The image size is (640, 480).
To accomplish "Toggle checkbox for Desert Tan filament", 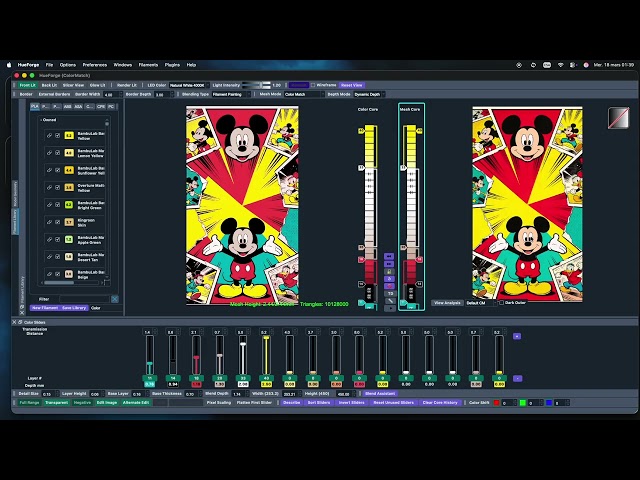I will [x=58, y=256].
